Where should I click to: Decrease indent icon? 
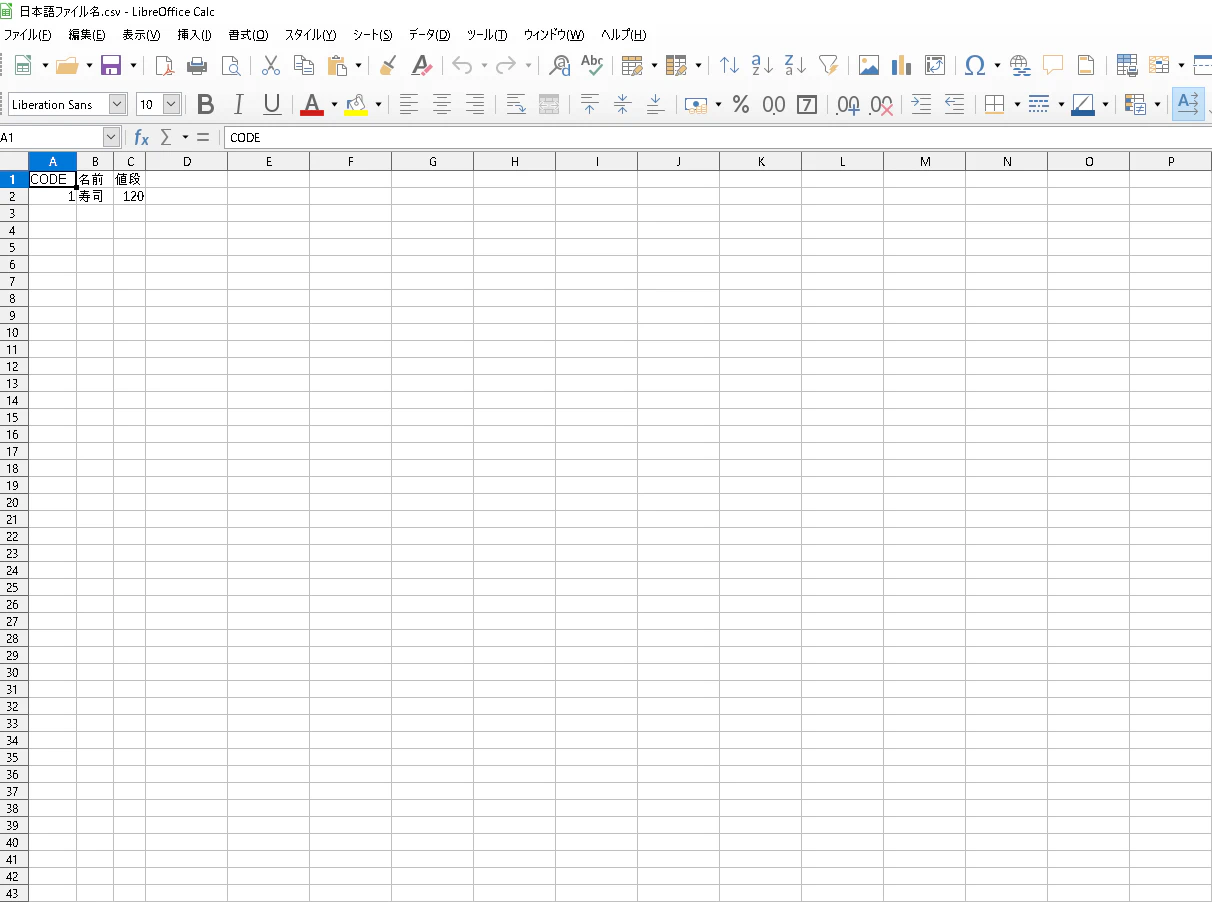954,104
